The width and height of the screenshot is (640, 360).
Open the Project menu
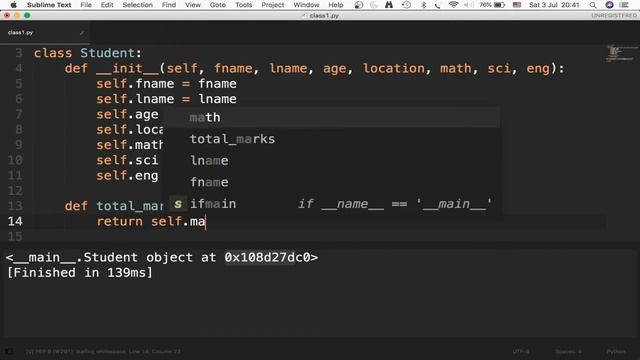pyautogui.click(x=273, y=5)
